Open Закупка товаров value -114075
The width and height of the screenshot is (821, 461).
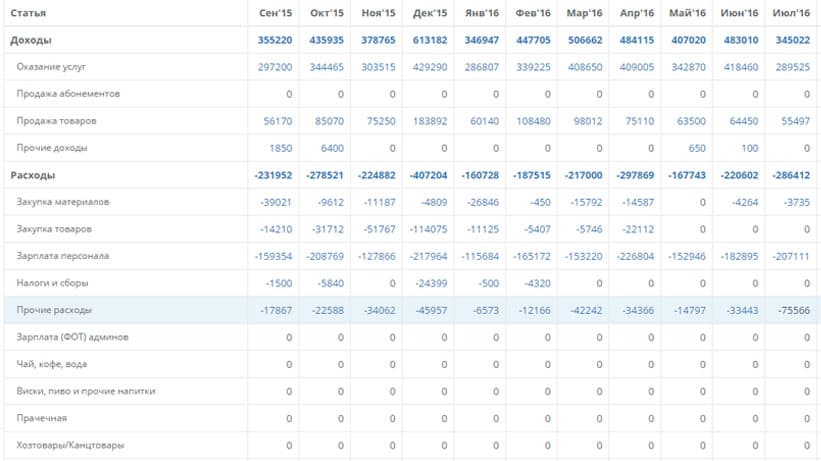428,229
